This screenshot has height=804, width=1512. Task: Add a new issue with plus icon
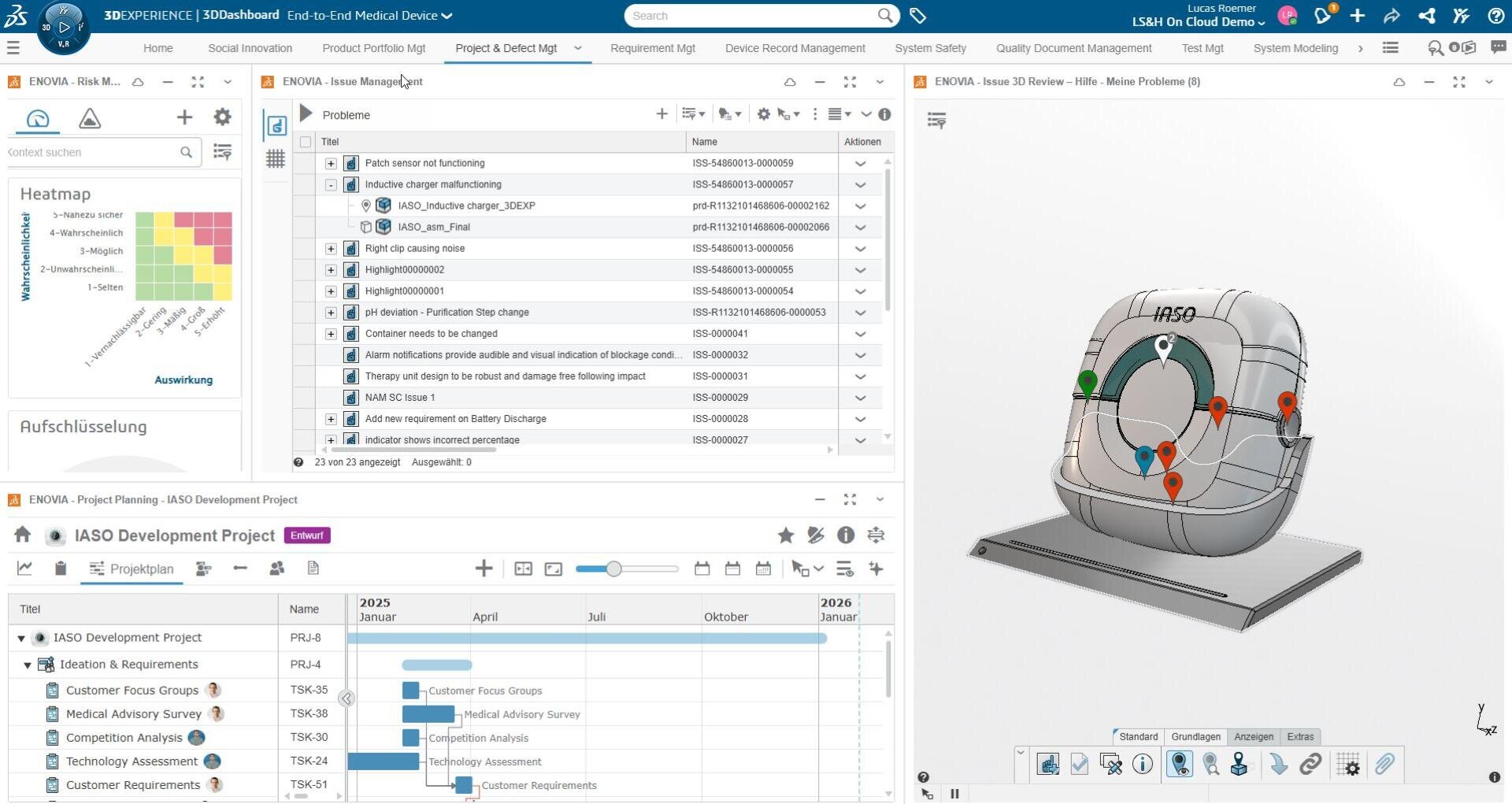point(661,114)
